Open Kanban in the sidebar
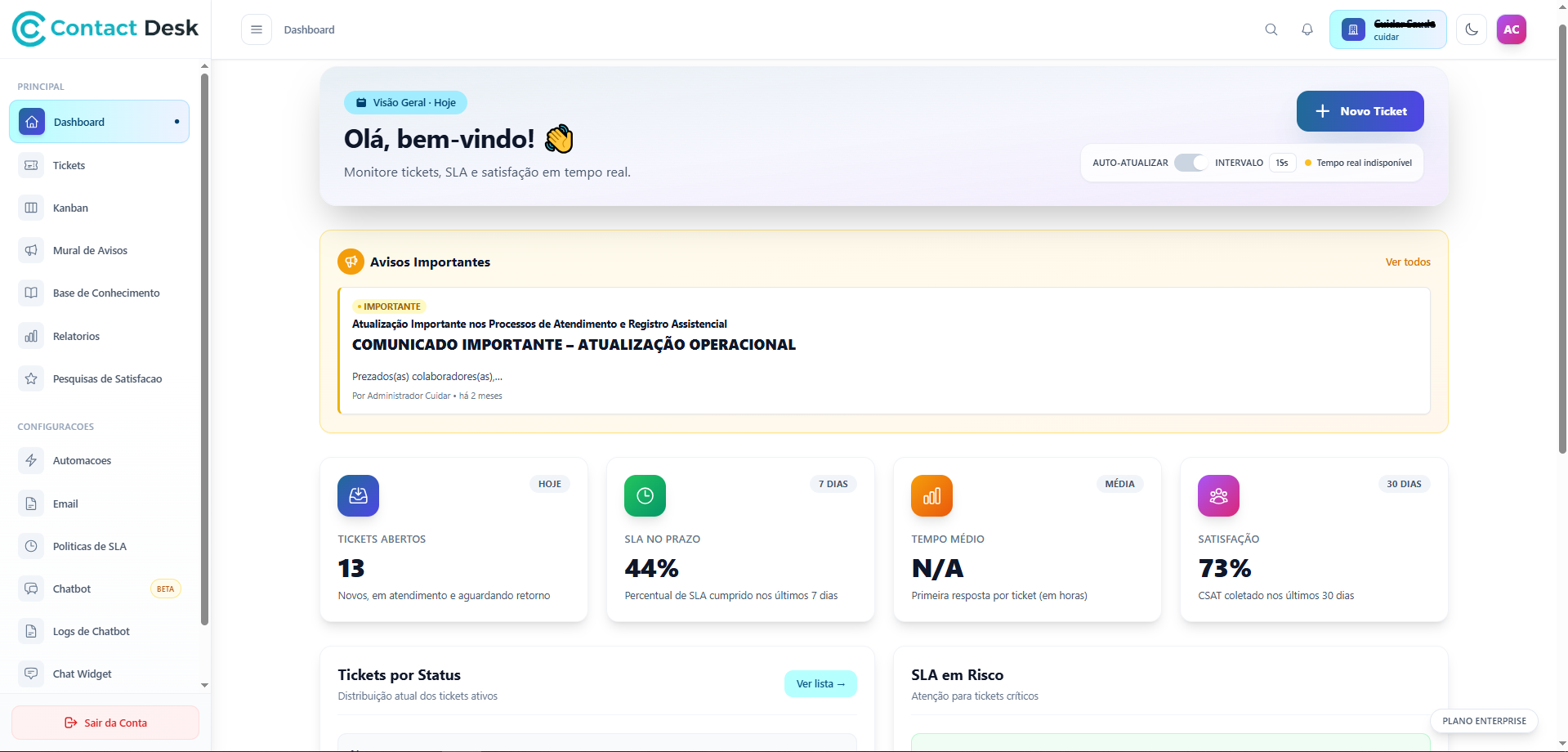The image size is (1568, 752). coord(70,208)
